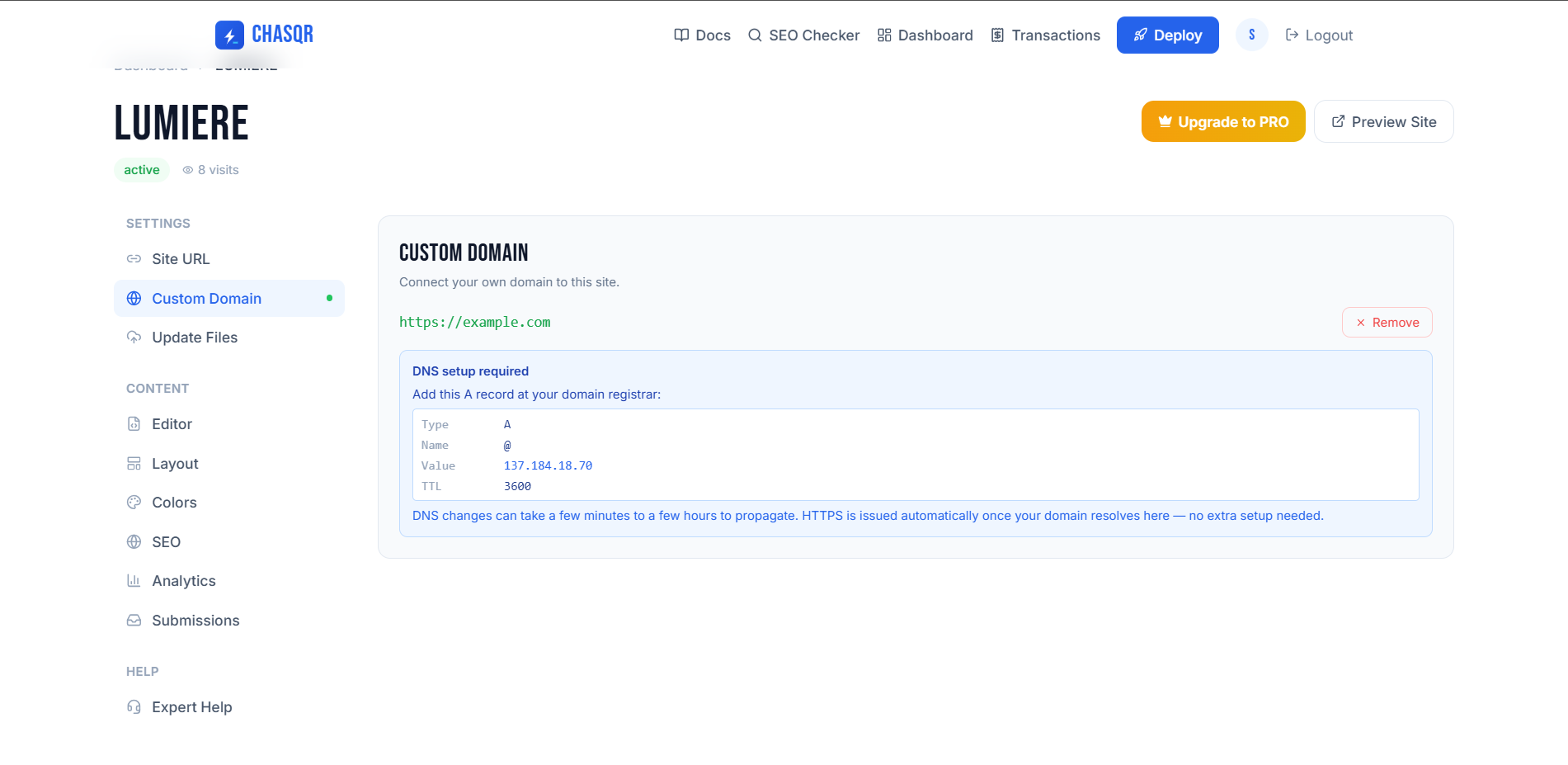Click the green status dot on Custom Domain
The width and height of the screenshot is (1568, 765).
pos(329,299)
